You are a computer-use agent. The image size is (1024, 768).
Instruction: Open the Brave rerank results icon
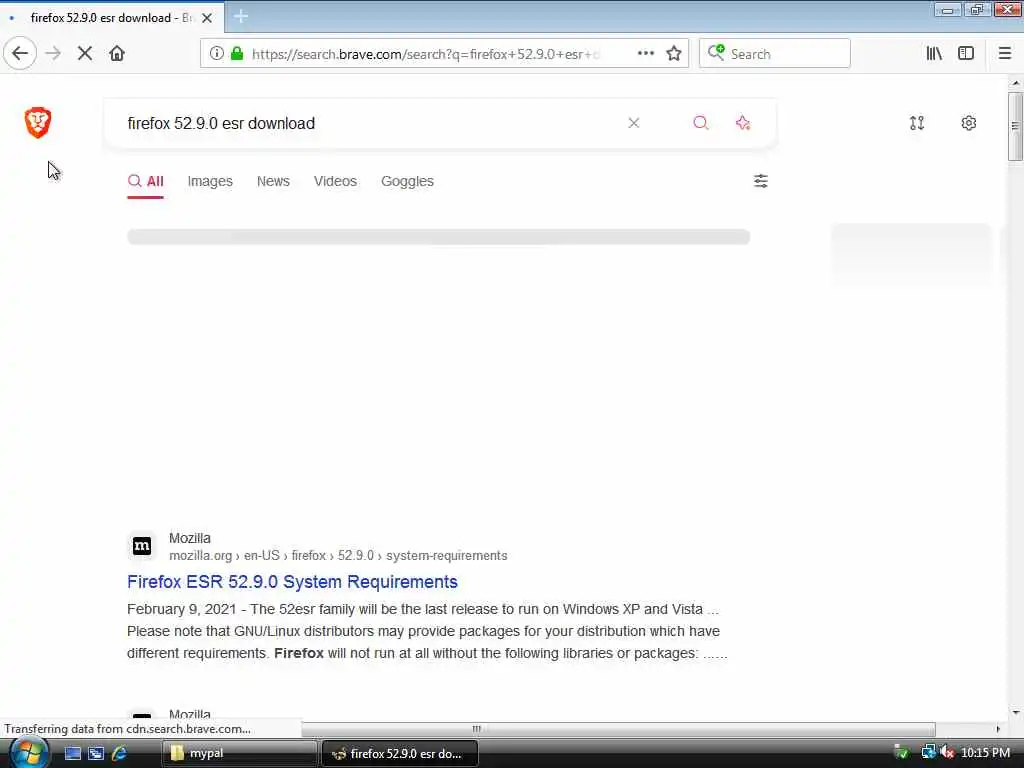tap(917, 123)
